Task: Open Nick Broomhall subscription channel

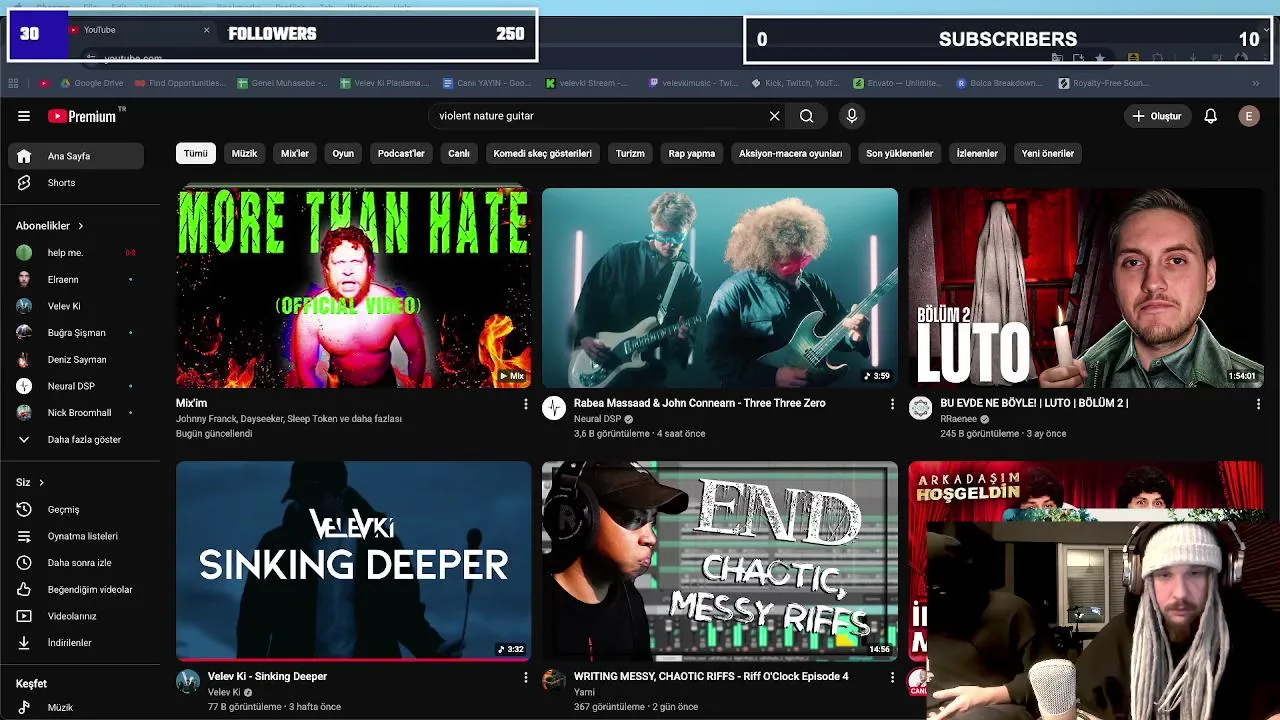Action: [76, 413]
